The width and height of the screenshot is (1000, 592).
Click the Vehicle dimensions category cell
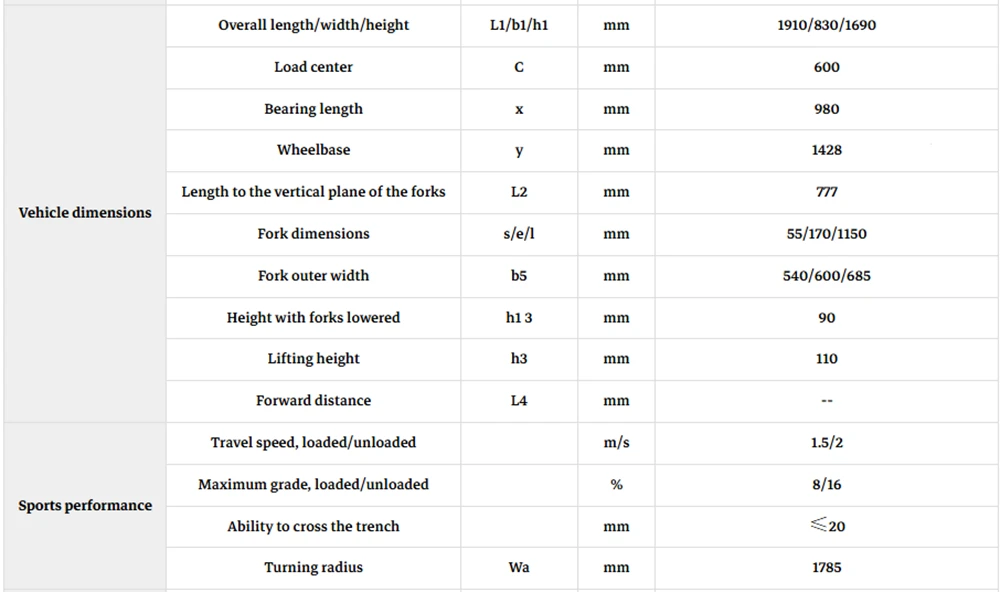(x=85, y=213)
